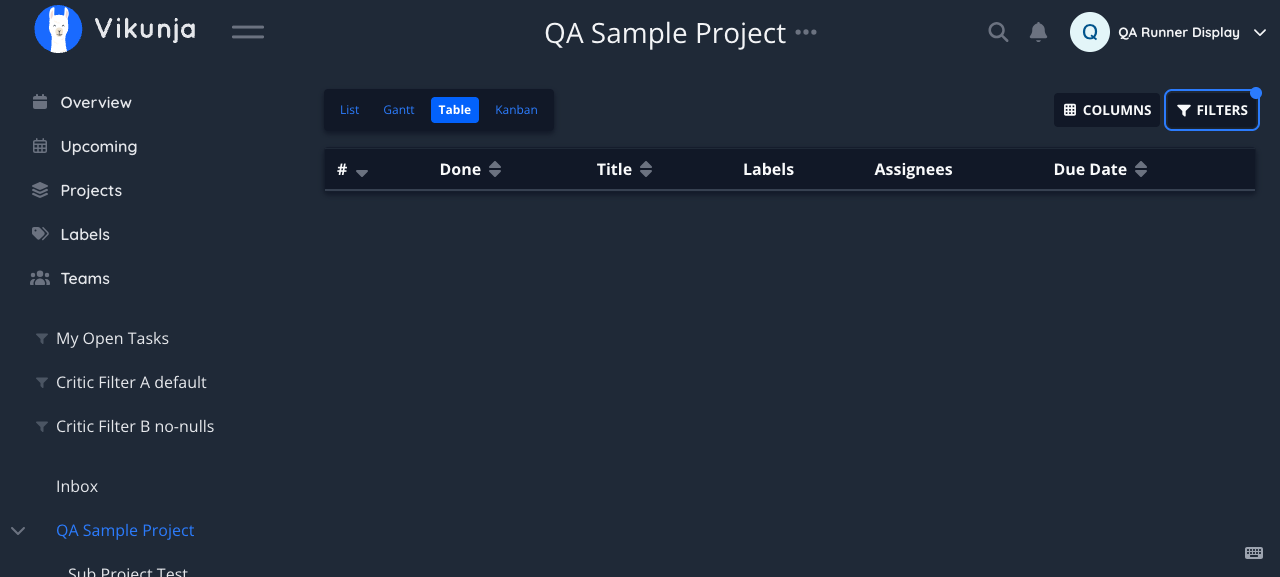Open the Critic Filter A default link

pos(131,382)
